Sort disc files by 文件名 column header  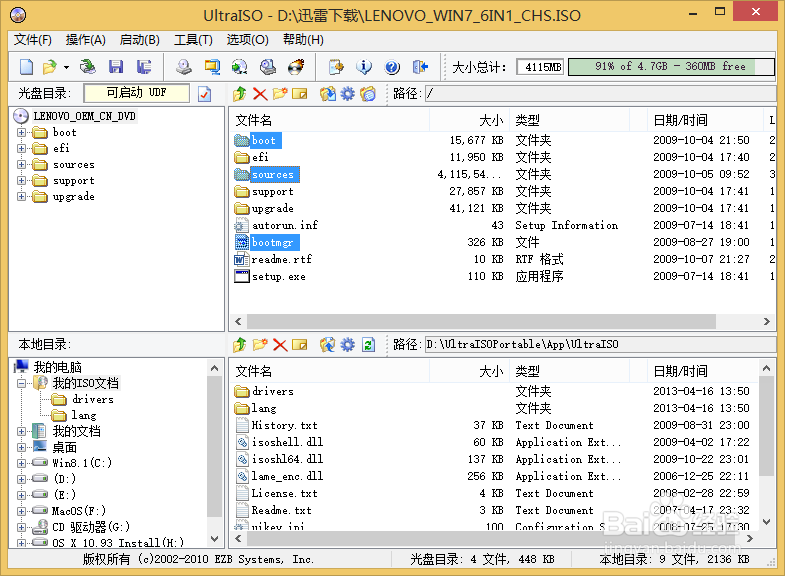(x=330, y=121)
